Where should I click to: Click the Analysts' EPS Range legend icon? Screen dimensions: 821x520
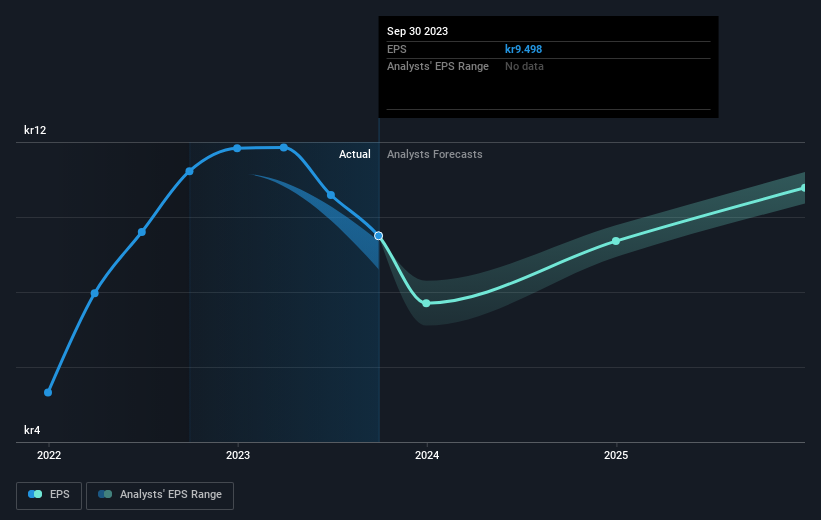click(x=105, y=494)
